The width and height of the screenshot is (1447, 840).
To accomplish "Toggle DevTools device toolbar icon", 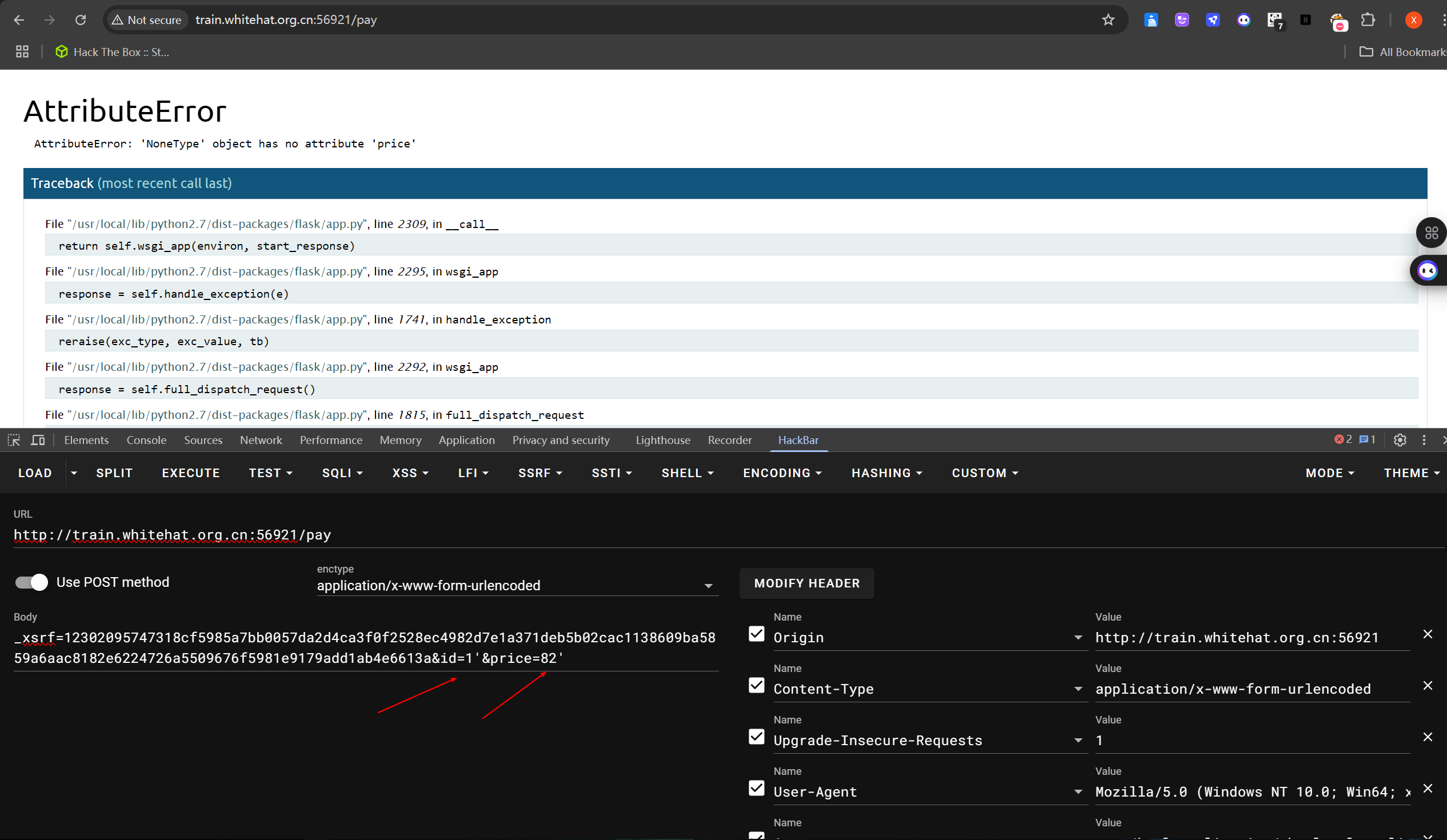I will (38, 440).
